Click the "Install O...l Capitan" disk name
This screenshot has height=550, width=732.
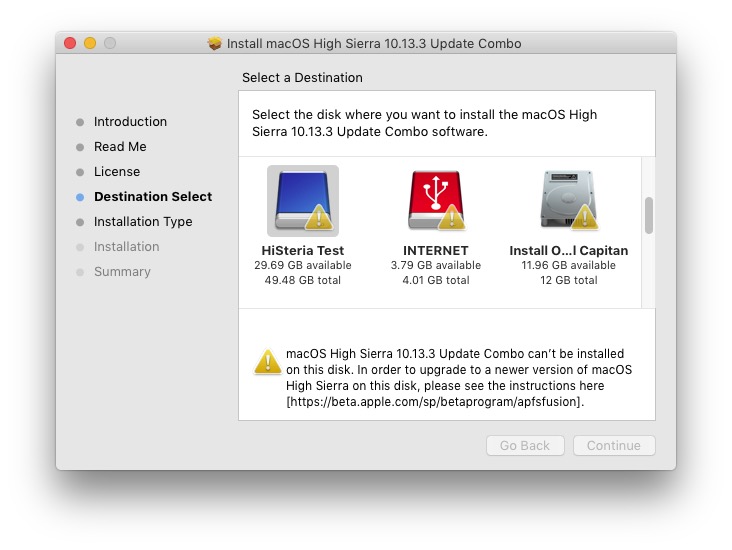click(x=569, y=251)
